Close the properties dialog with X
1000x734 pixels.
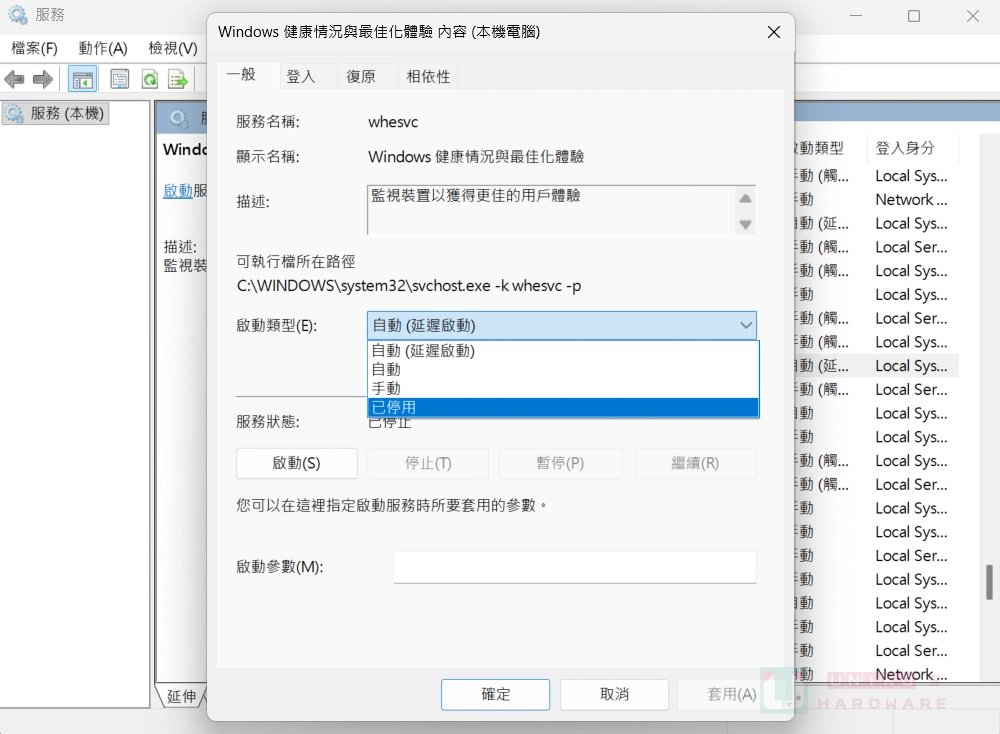774,32
